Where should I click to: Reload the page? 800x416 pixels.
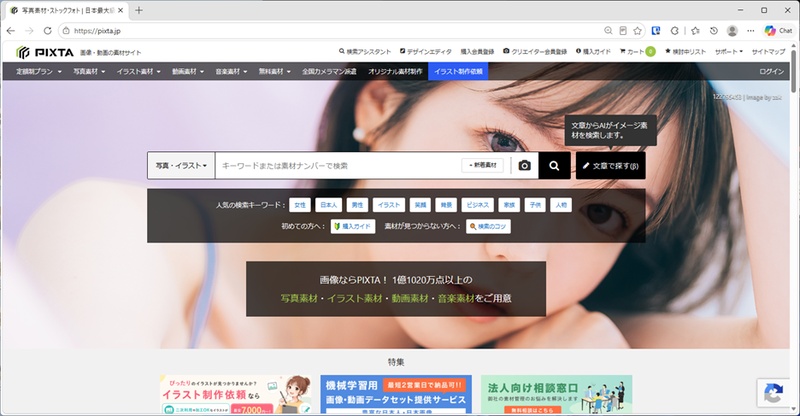pos(47,31)
